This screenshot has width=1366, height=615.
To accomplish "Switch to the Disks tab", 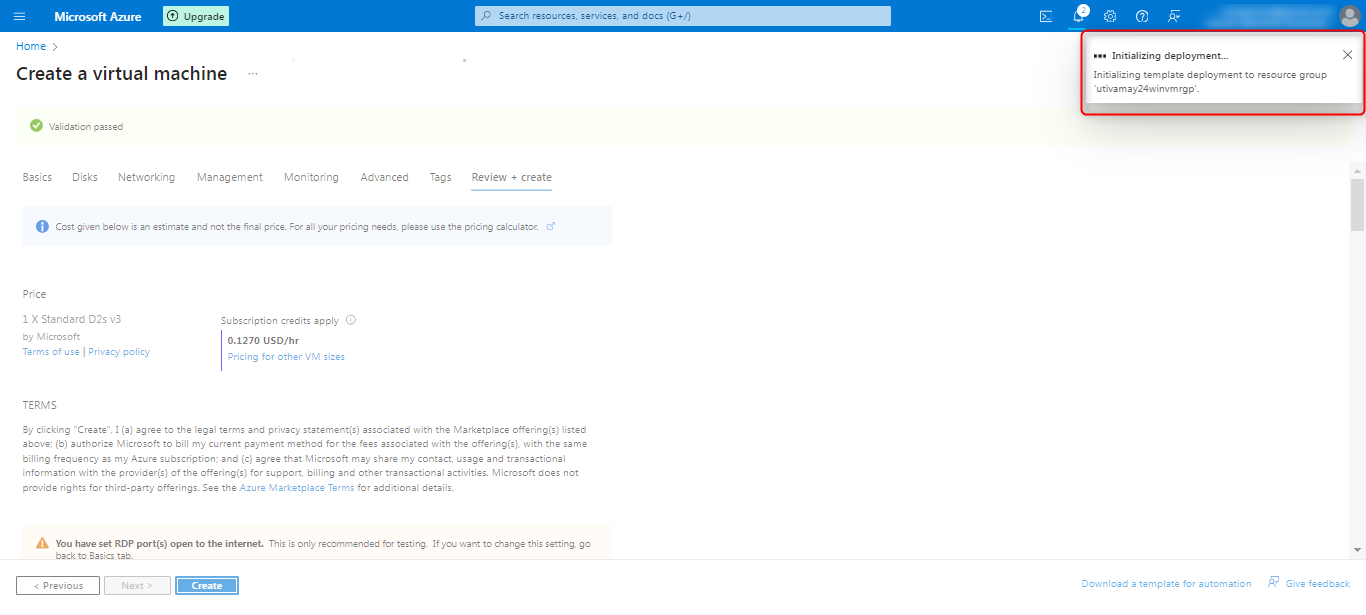I will tap(85, 177).
